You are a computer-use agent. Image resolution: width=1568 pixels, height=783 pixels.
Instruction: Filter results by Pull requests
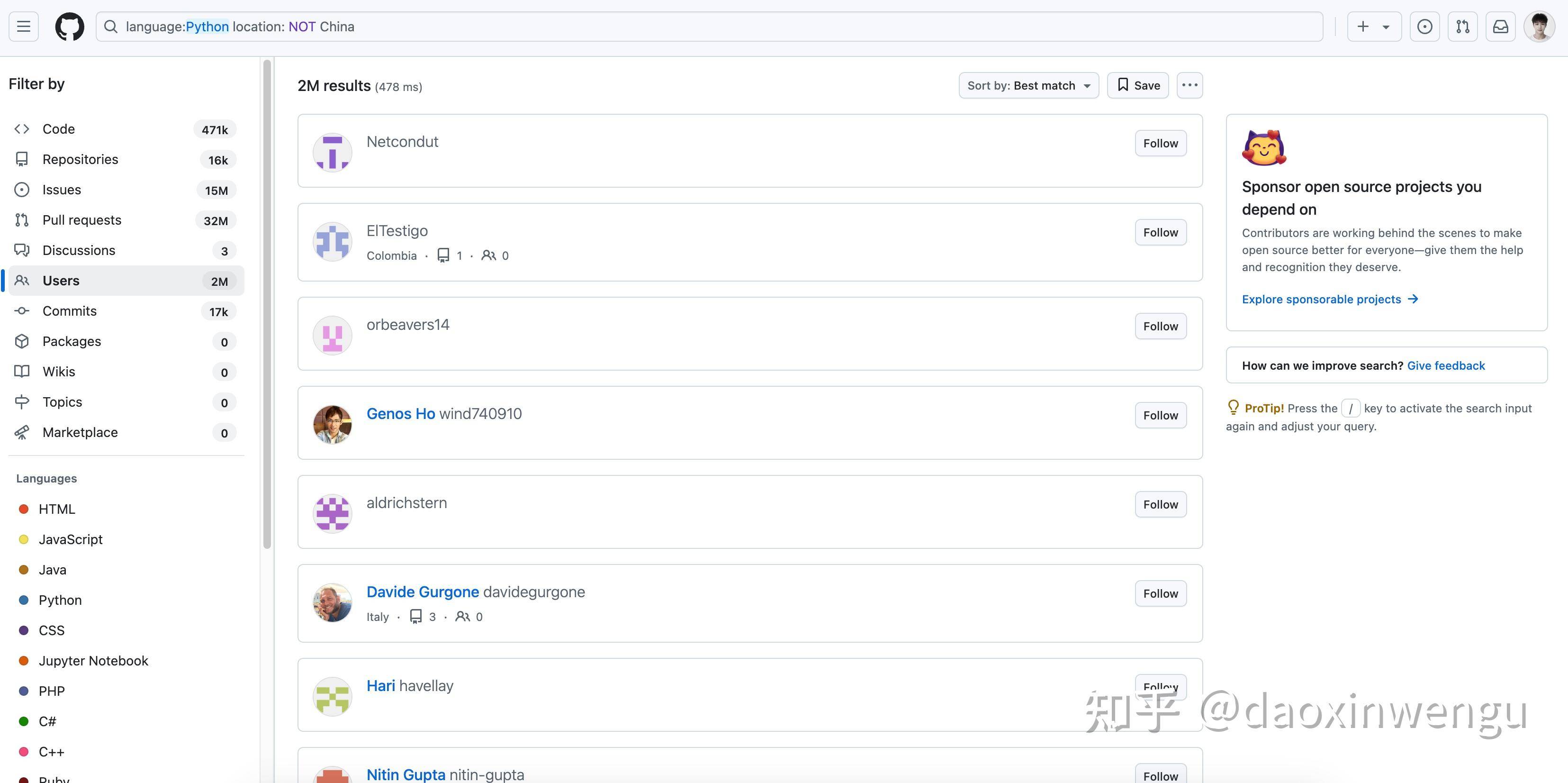[126, 220]
